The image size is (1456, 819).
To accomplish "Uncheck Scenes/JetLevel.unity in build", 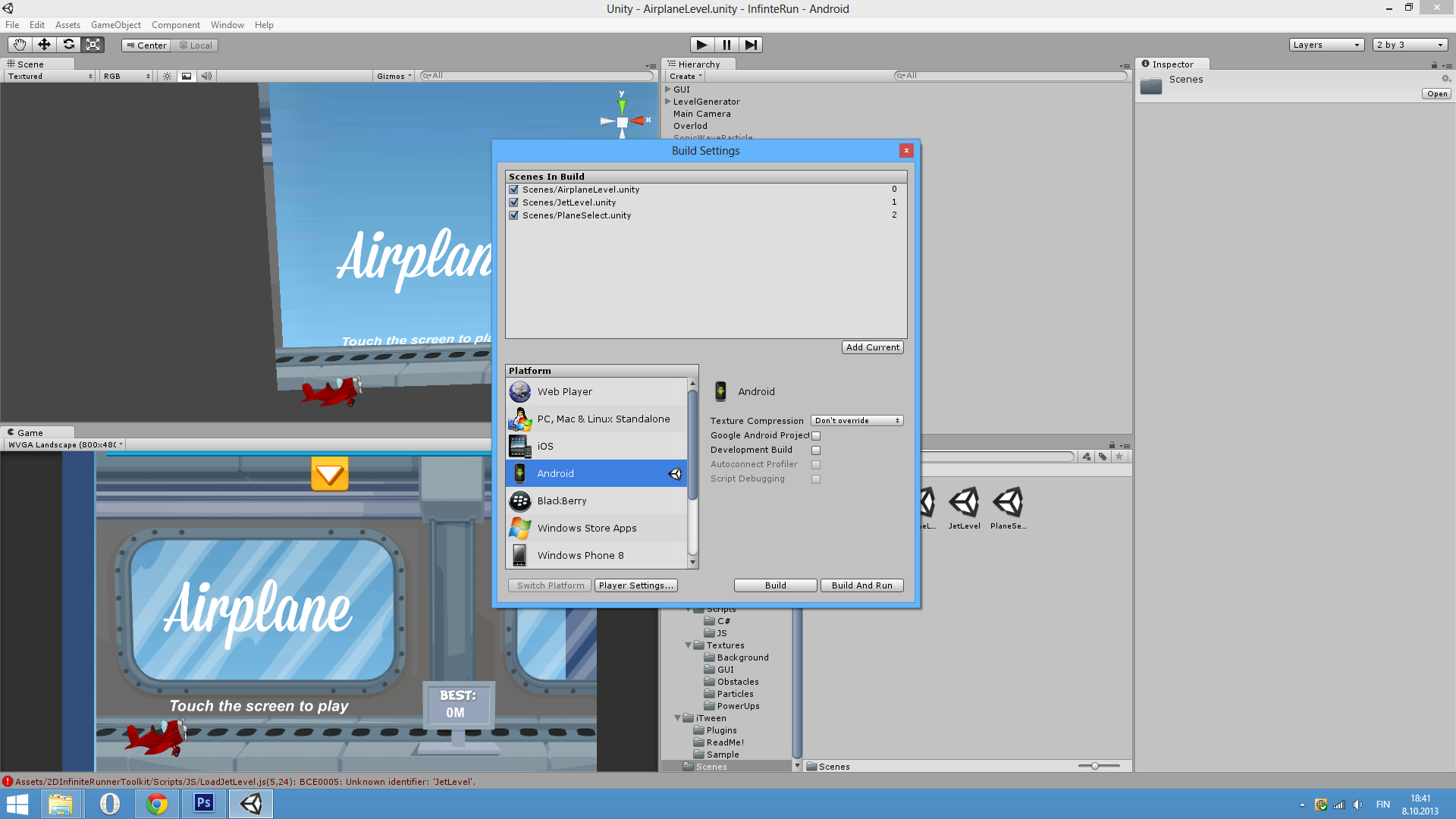I will point(514,202).
